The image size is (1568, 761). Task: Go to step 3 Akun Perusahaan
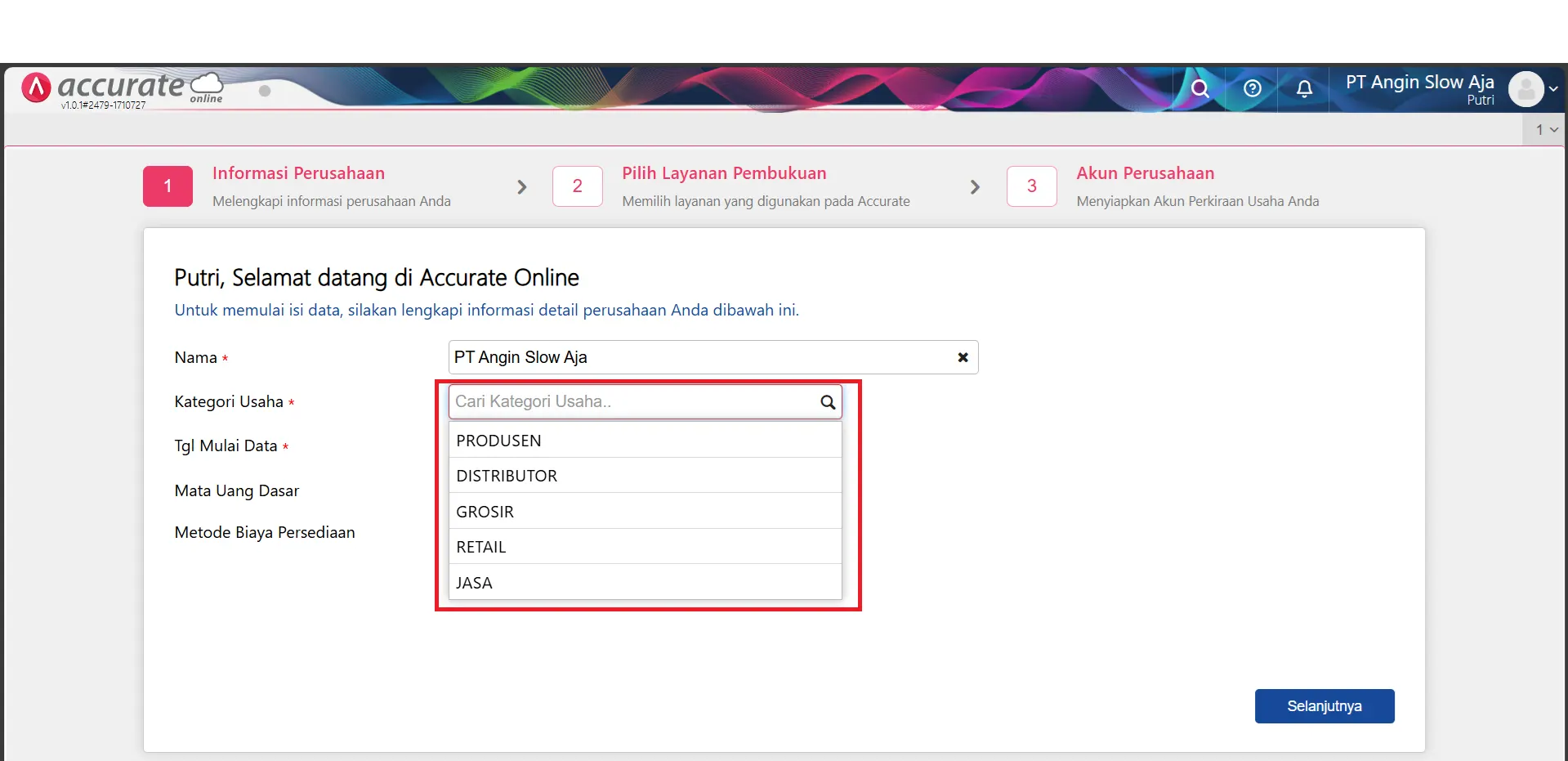coord(1145,173)
